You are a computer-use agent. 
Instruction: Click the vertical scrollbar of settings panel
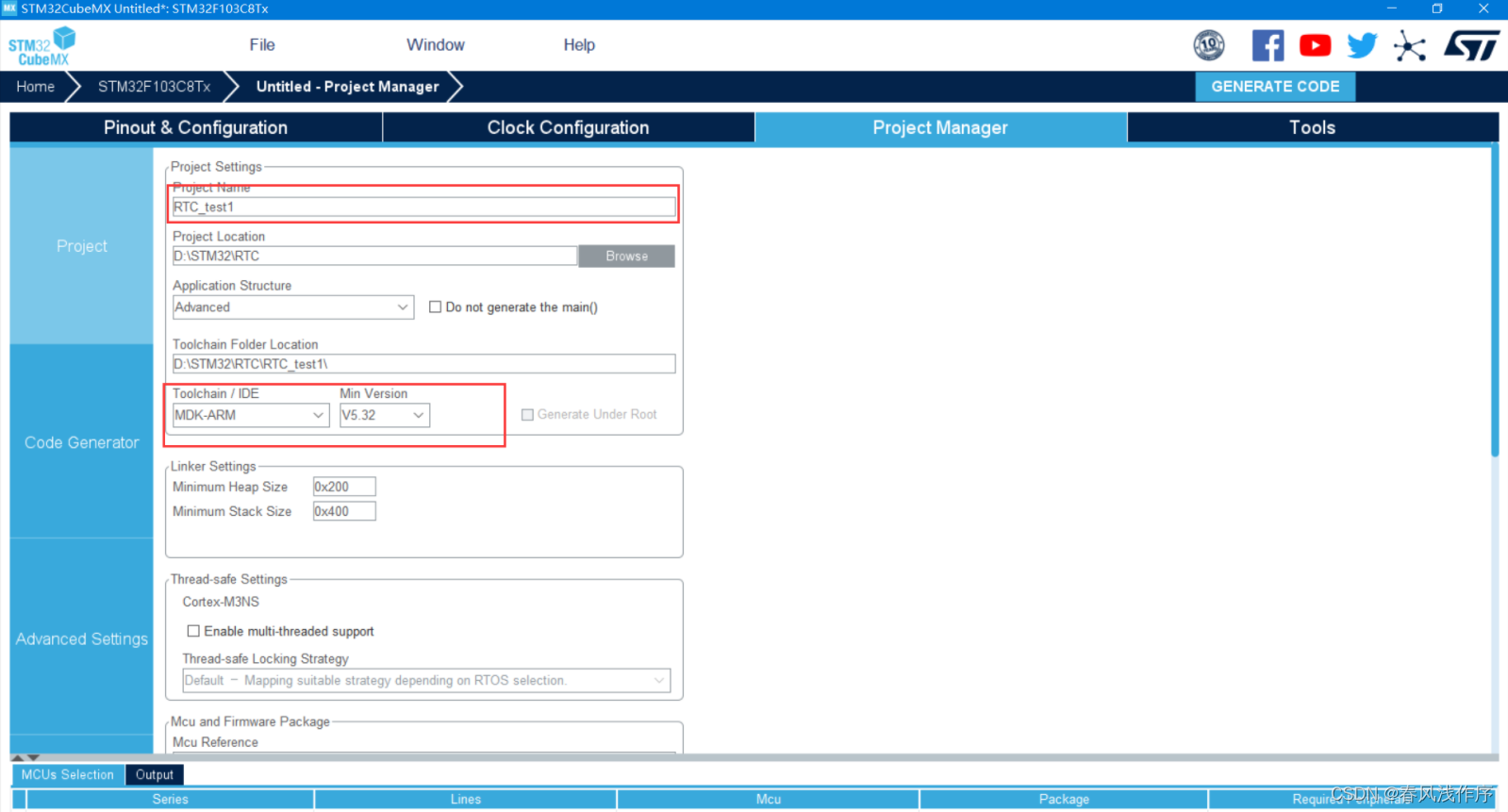pyautogui.click(x=1495, y=302)
